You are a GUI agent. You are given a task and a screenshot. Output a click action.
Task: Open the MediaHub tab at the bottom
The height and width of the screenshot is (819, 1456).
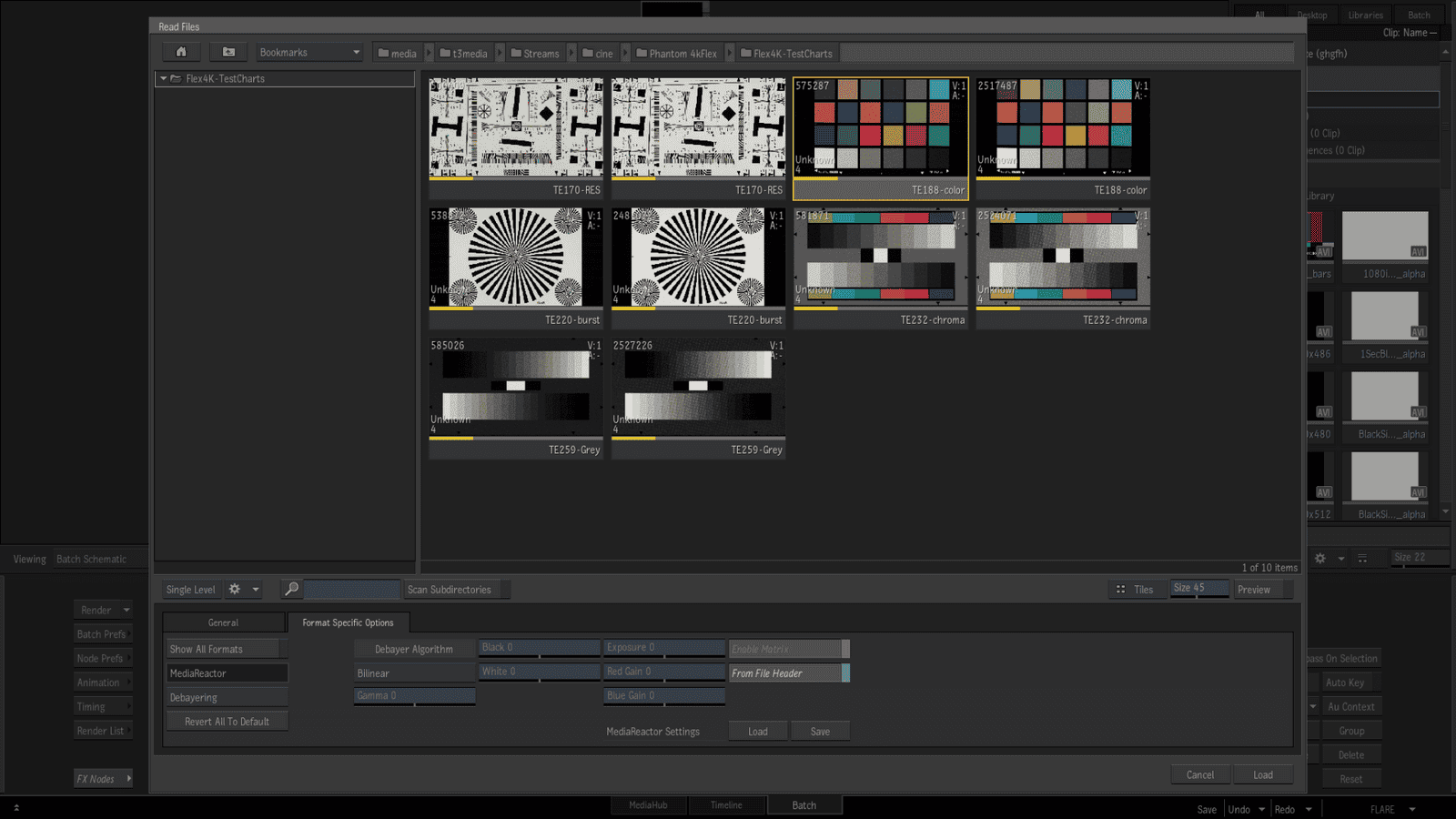(648, 805)
